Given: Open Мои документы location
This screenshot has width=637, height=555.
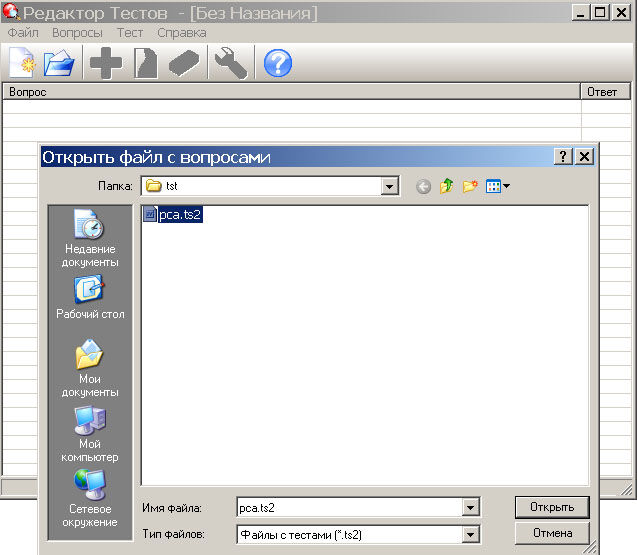Looking at the screenshot, I should (90, 369).
